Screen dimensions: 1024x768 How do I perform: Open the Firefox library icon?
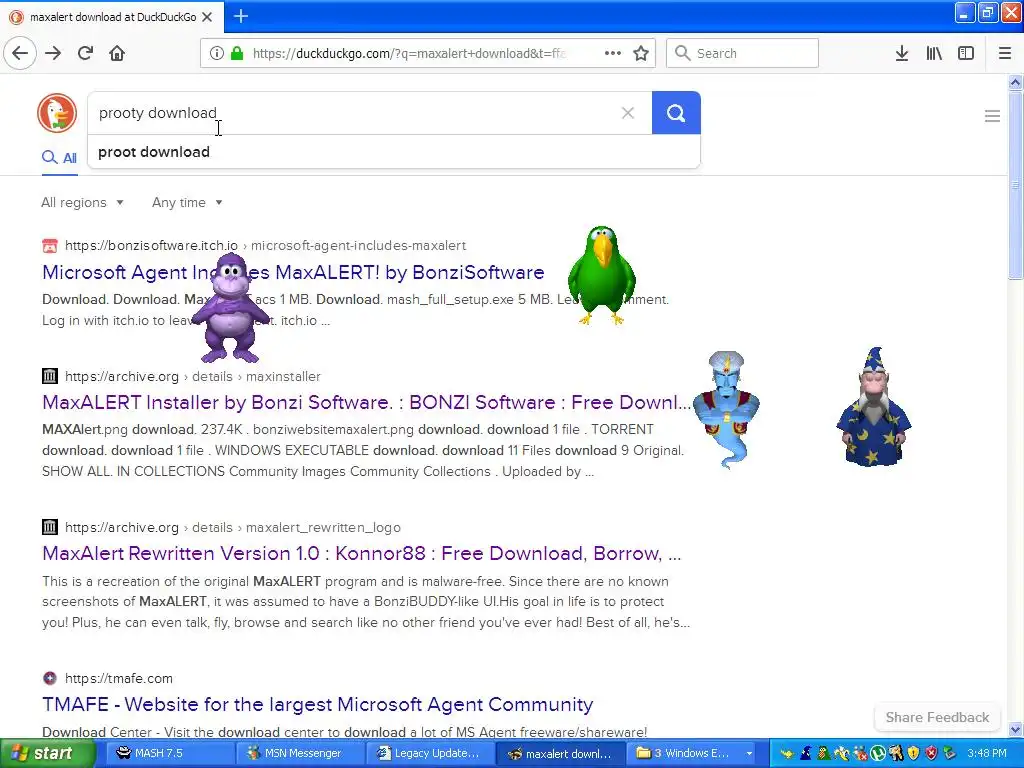(934, 53)
